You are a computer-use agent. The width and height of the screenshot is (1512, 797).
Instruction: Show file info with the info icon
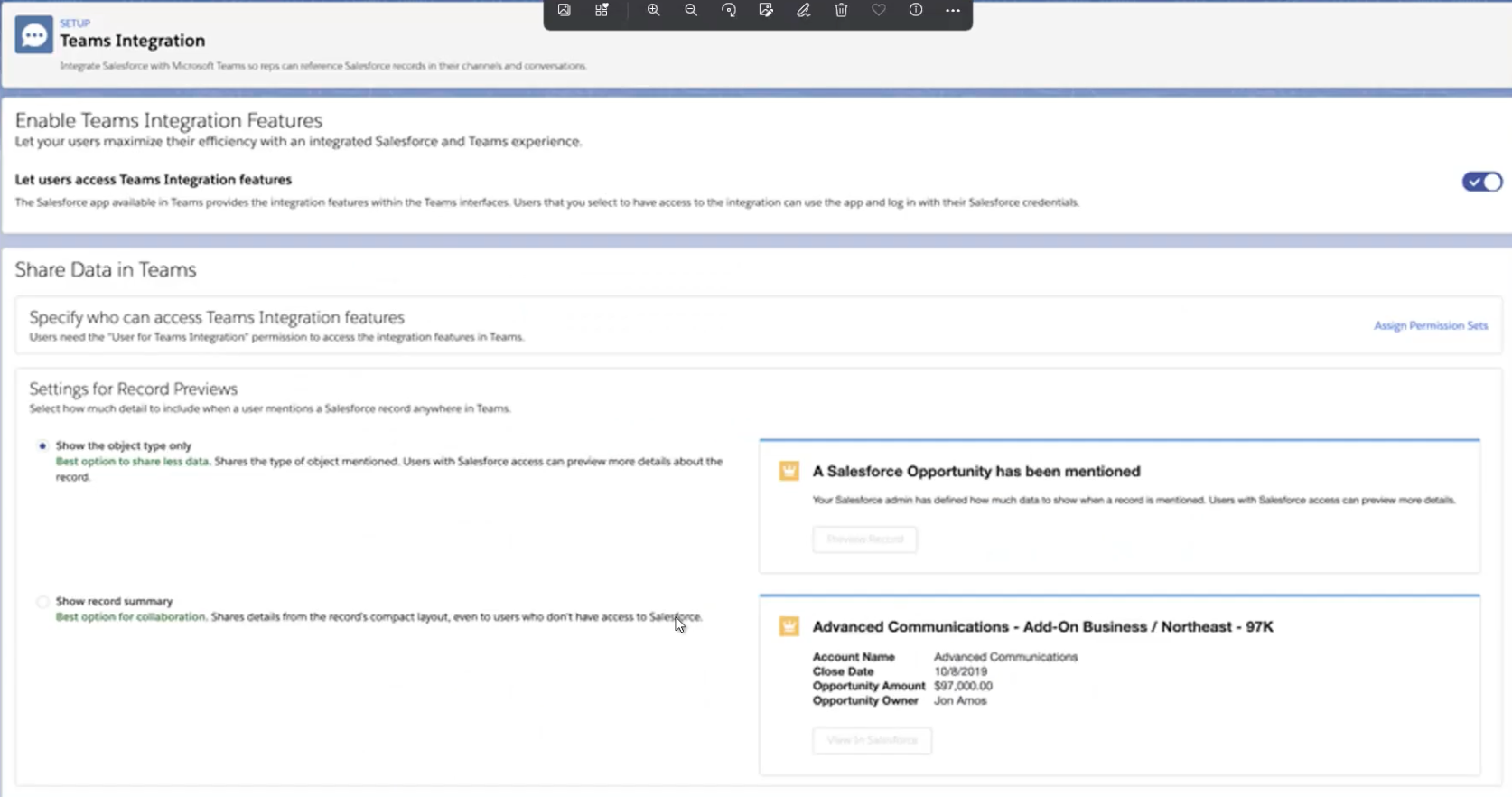click(x=916, y=10)
